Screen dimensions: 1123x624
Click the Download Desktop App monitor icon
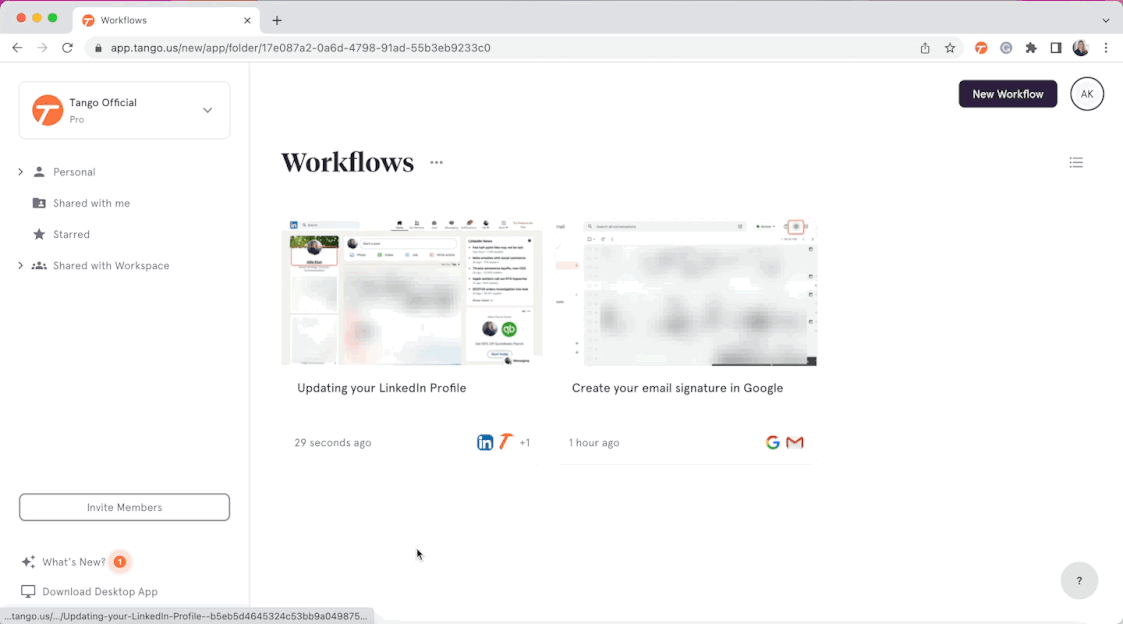[x=28, y=592]
